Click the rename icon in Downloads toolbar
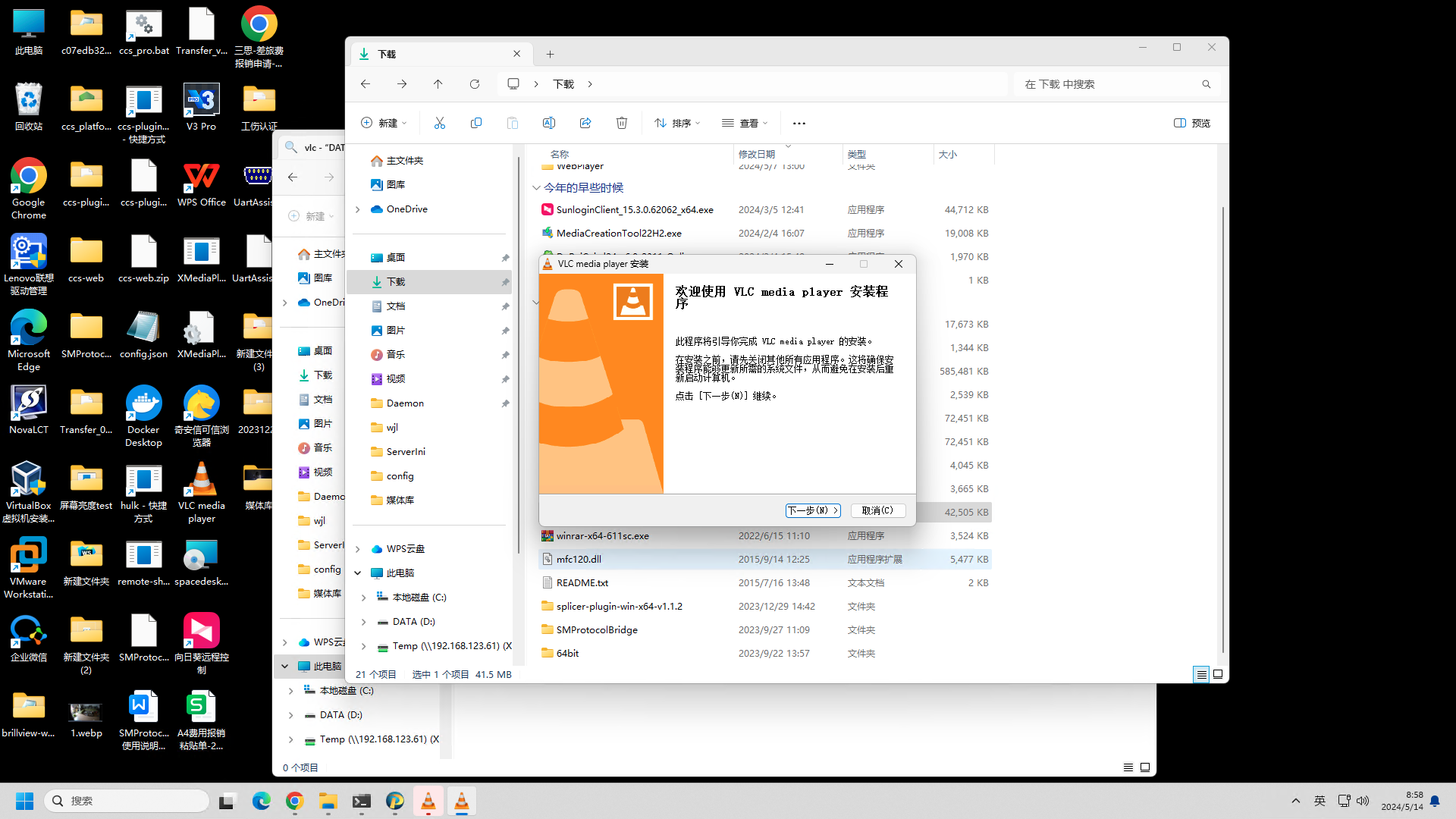 tap(549, 123)
